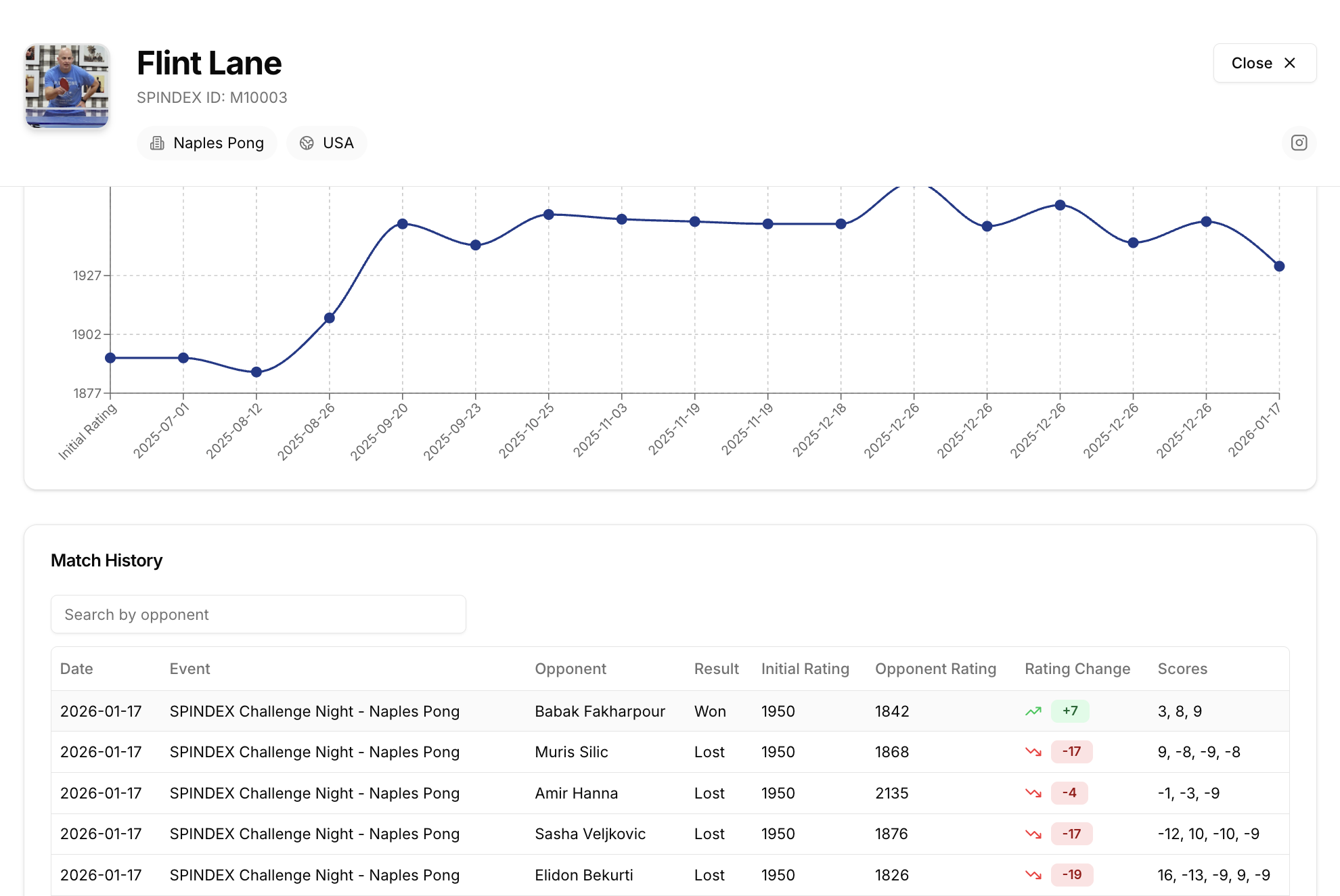
Task: Click the +7 rating change badge
Action: 1069,711
